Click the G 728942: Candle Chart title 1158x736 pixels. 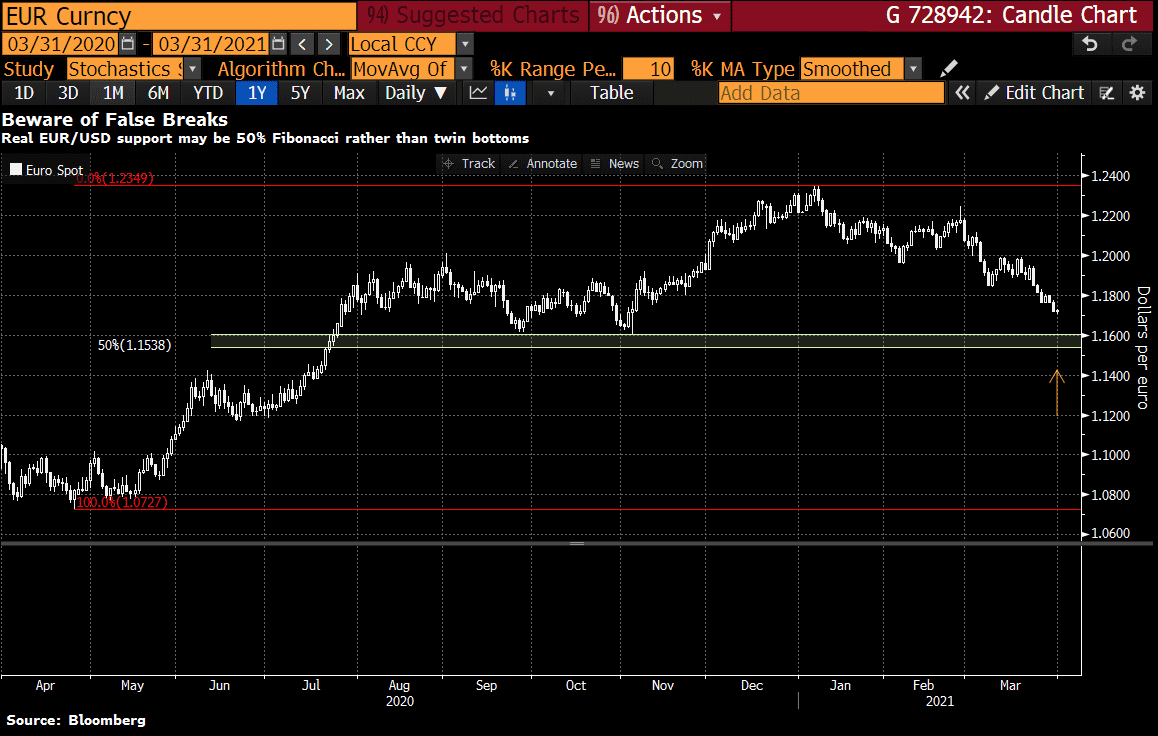point(1011,15)
